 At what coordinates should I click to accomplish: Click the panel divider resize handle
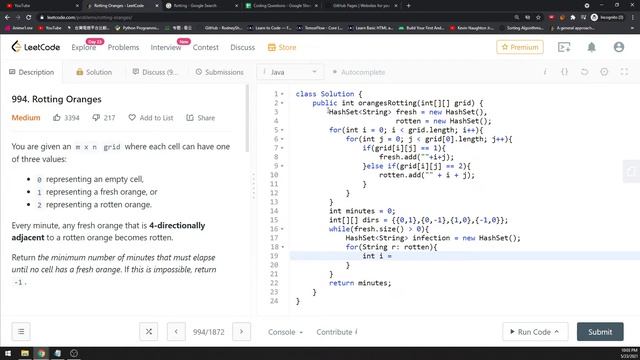pyautogui.click(x=253, y=186)
